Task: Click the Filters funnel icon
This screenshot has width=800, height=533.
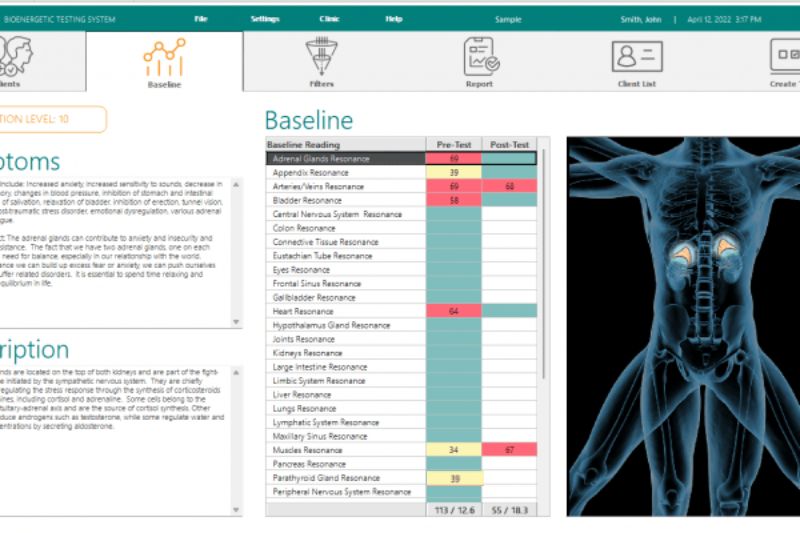Action: click(321, 56)
